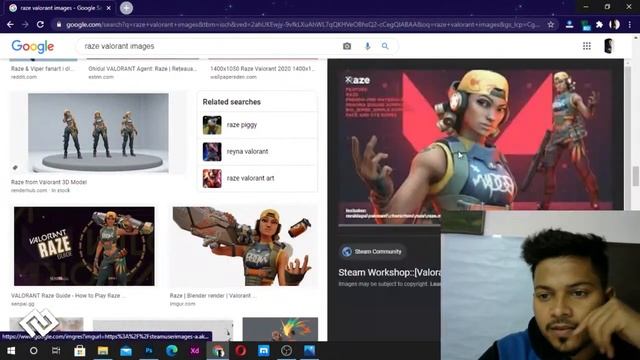Click Raze | Blender render | Valorant link
This screenshot has height=360, width=640.
pos(213,296)
